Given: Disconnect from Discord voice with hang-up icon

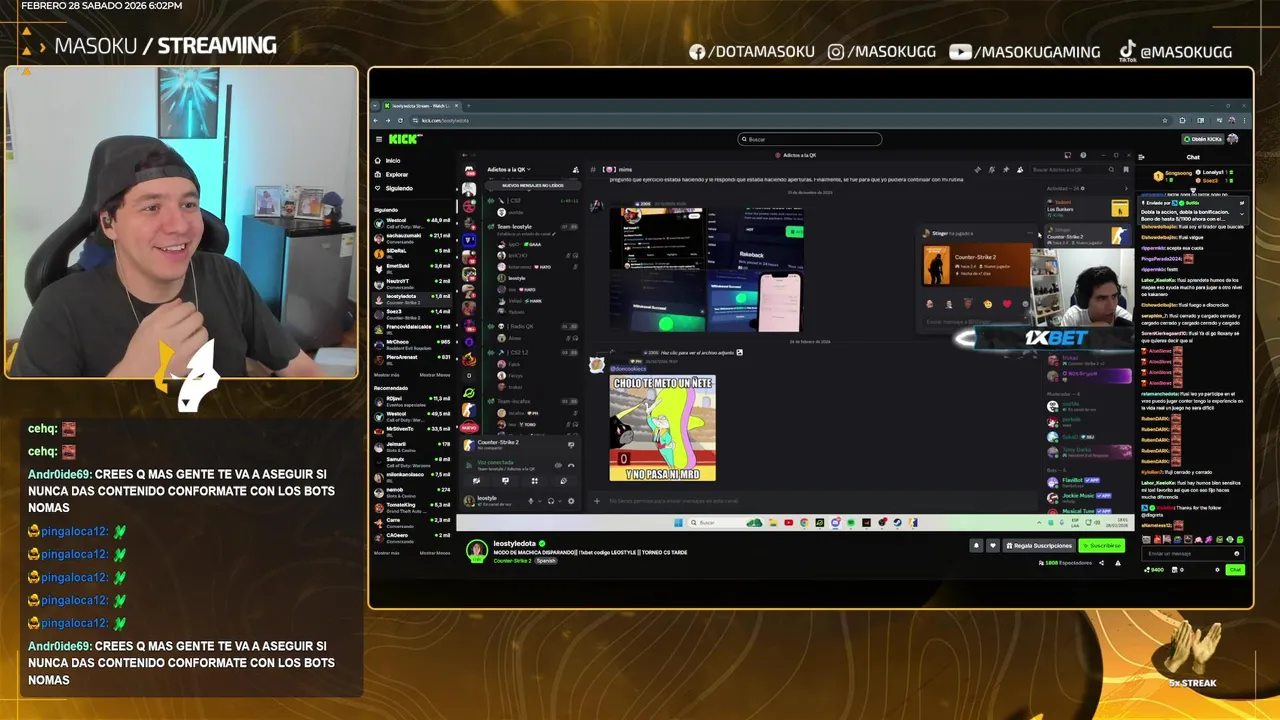Looking at the screenshot, I should [x=571, y=465].
